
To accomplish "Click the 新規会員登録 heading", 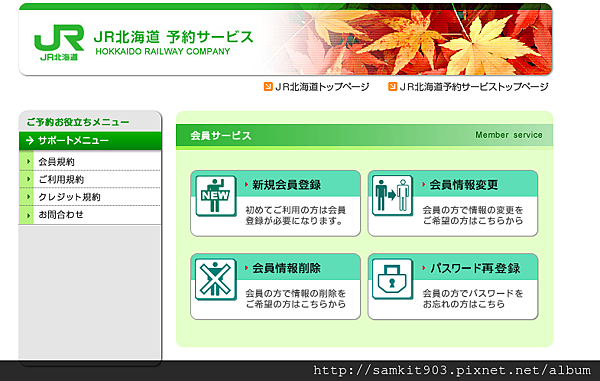I will point(286,185).
